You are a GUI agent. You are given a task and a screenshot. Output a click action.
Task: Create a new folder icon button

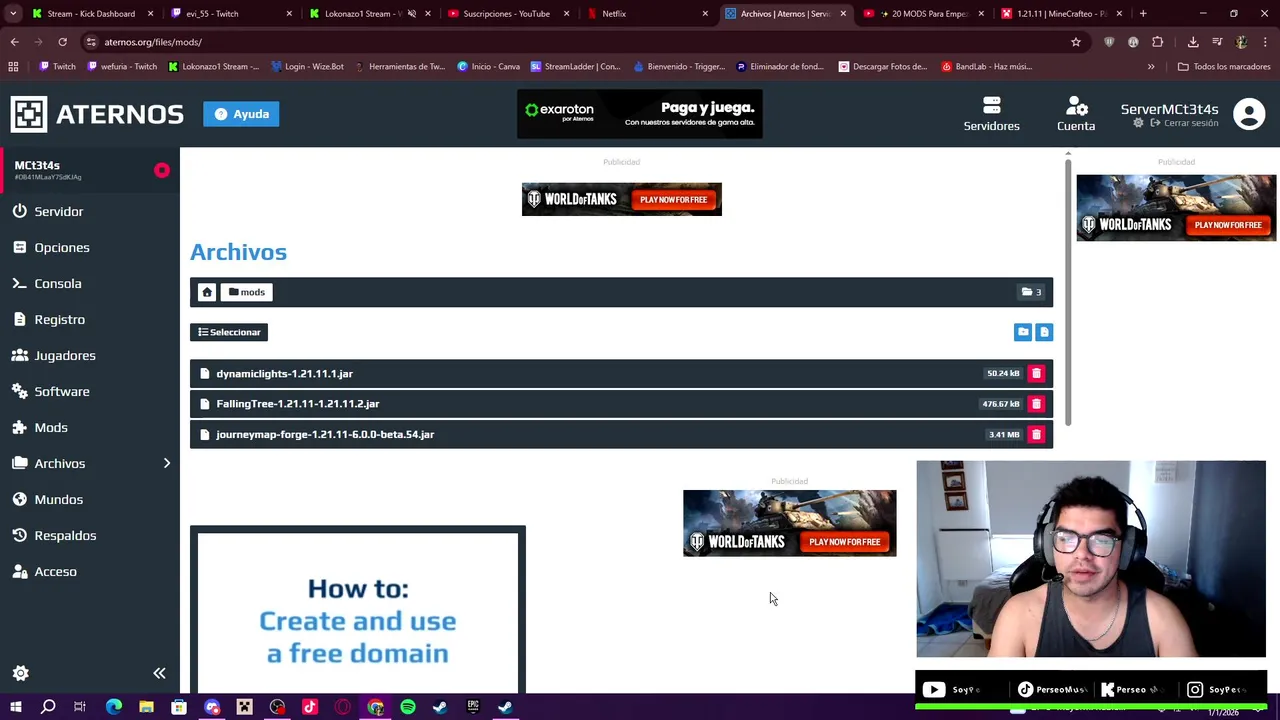[1023, 332]
